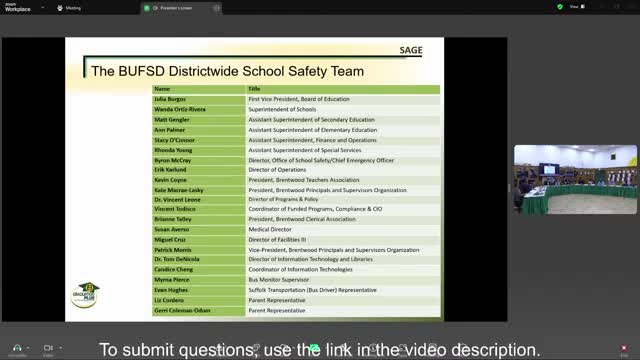Click the name 'Dr. Vincent Leone'
The image size is (640, 360).
(x=177, y=200)
